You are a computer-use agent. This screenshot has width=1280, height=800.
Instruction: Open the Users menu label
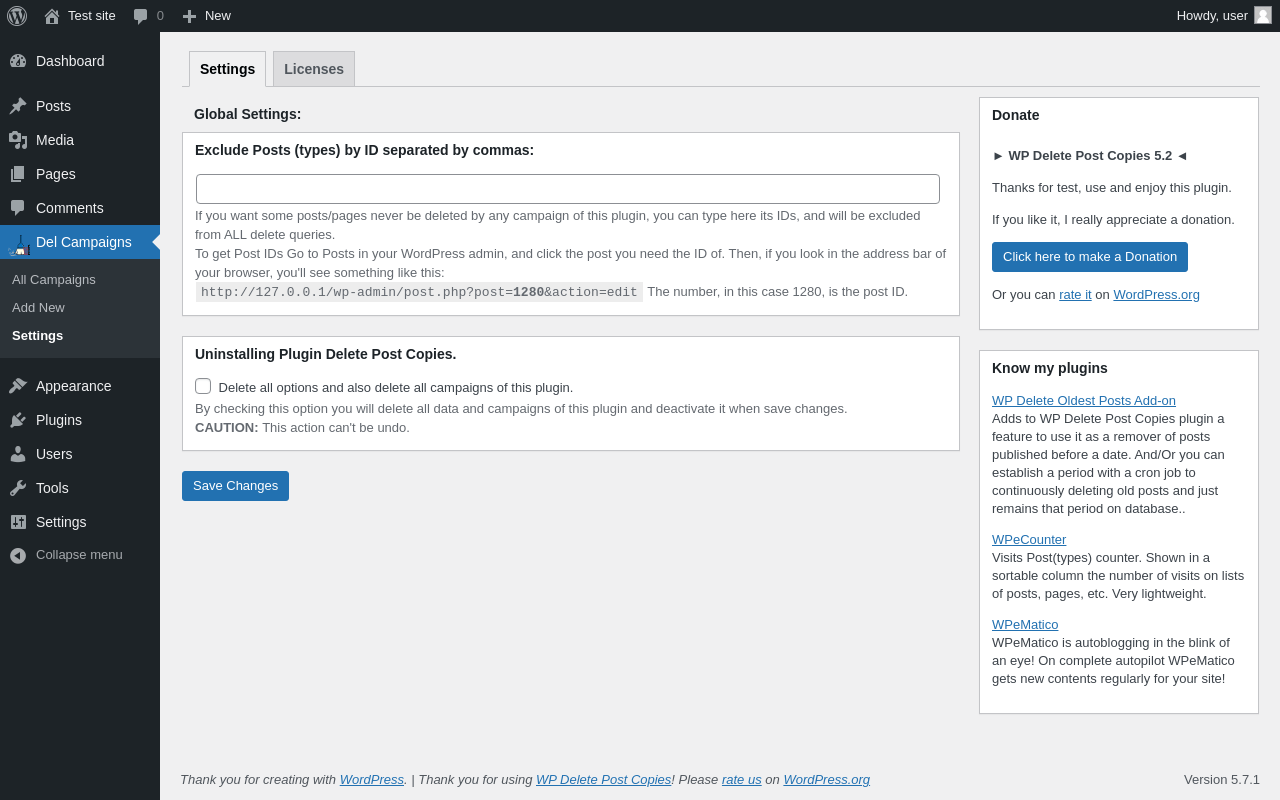click(x=54, y=454)
